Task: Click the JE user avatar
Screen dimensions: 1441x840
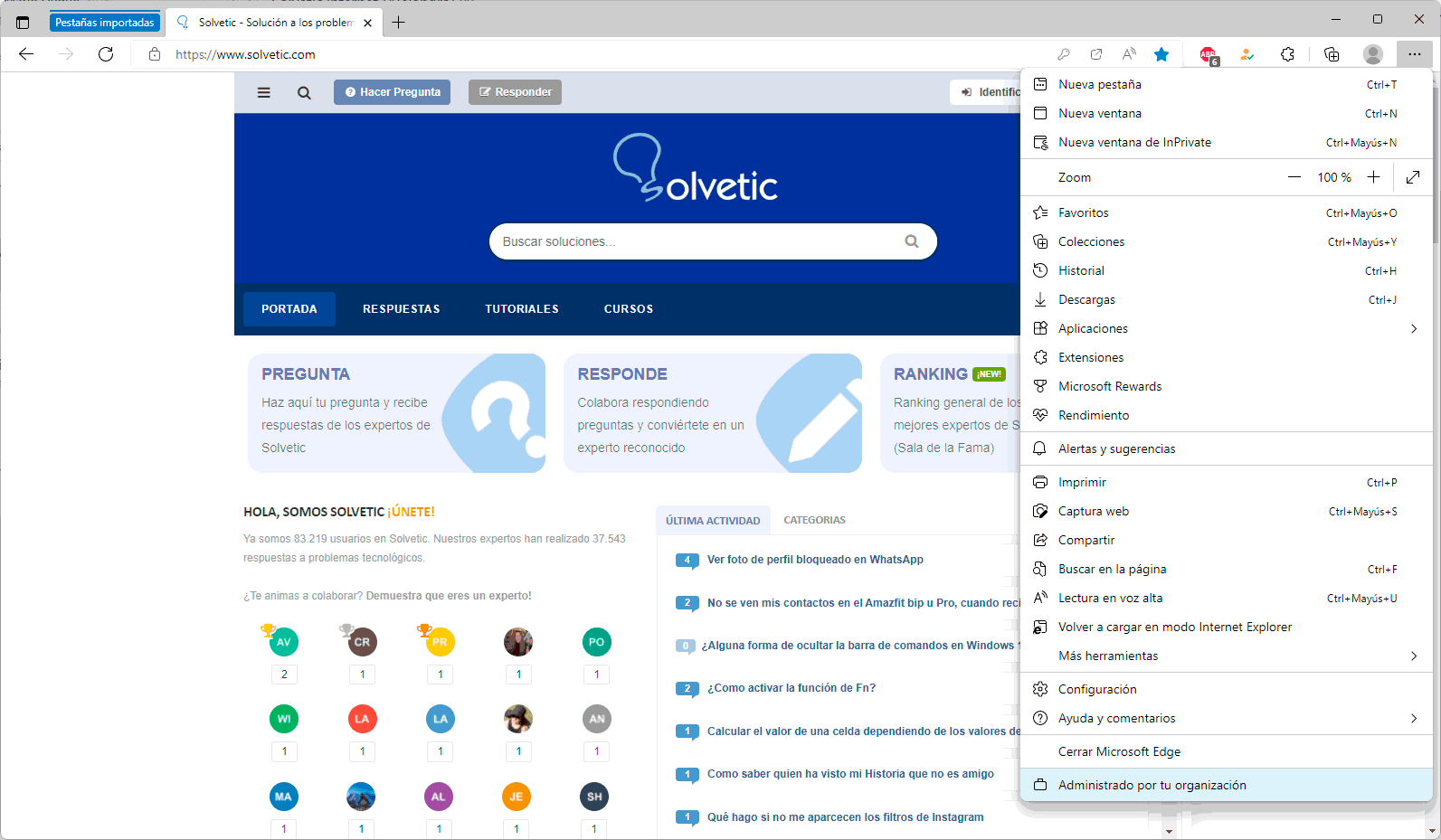Action: tap(516, 797)
